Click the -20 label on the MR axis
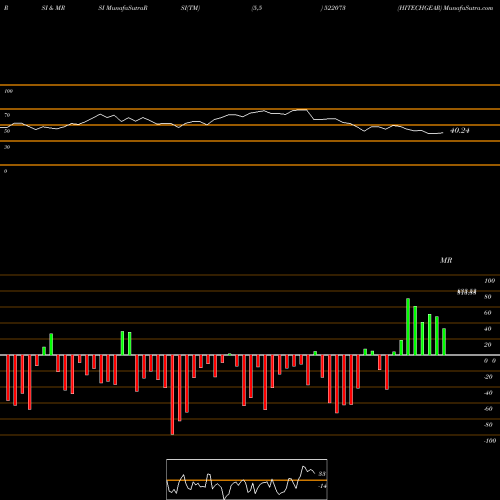 488,377
